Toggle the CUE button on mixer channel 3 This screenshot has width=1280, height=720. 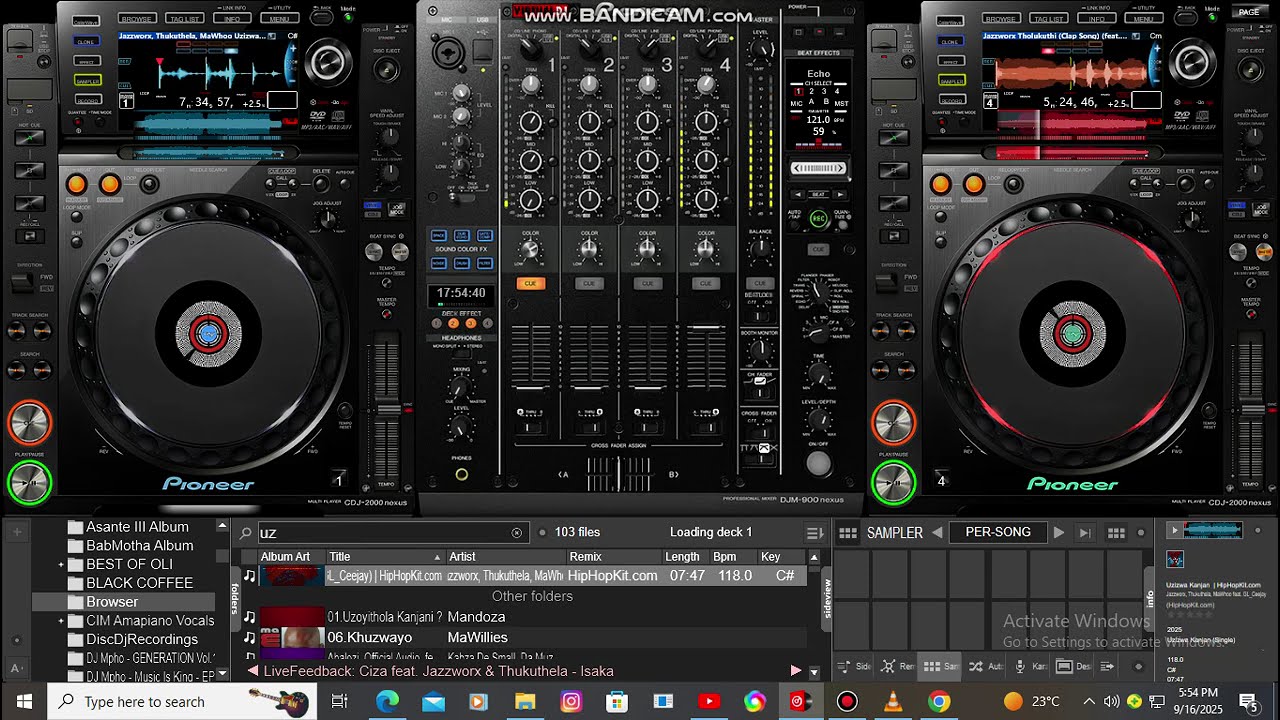(x=647, y=283)
